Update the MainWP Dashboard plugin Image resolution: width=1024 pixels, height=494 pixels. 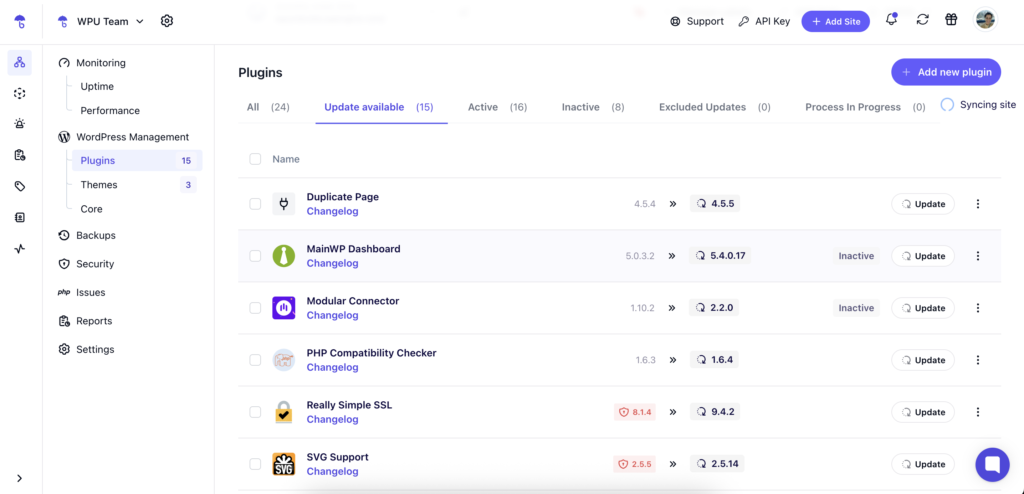coord(923,256)
